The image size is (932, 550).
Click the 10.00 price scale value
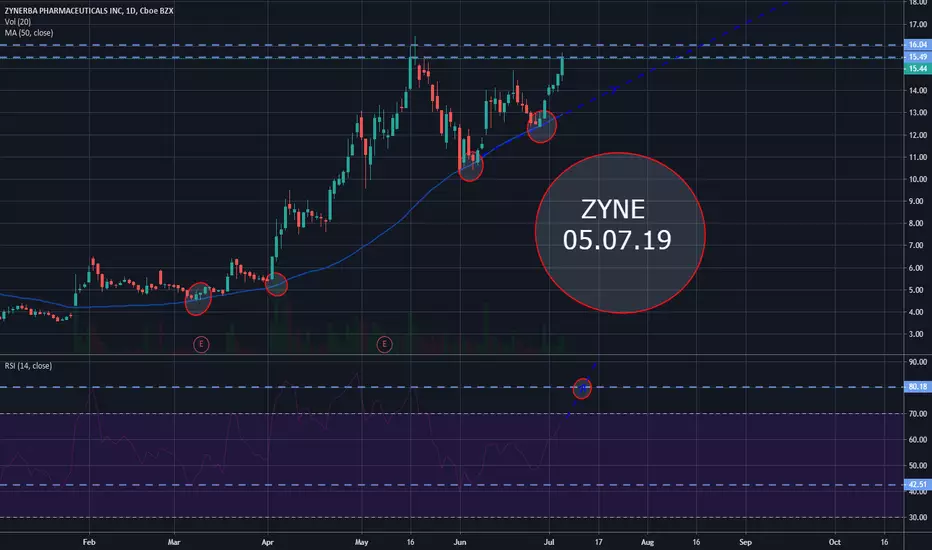pyautogui.click(x=918, y=179)
